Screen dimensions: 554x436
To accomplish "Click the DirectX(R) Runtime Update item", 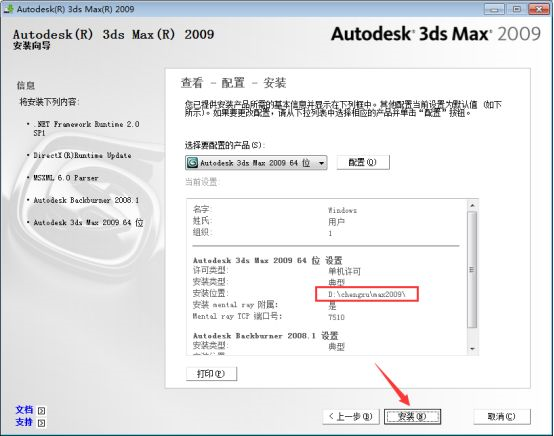I will (x=82, y=155).
